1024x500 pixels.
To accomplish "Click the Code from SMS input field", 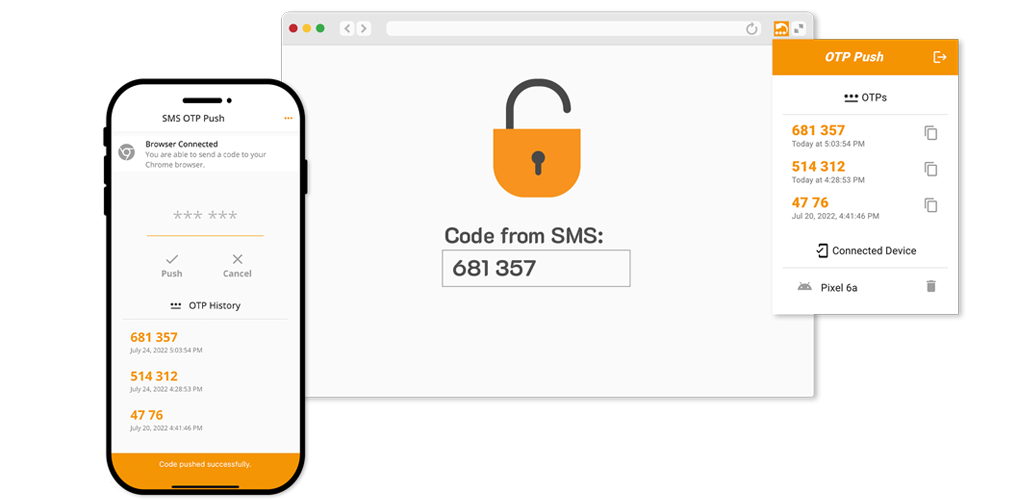I will tap(536, 268).
